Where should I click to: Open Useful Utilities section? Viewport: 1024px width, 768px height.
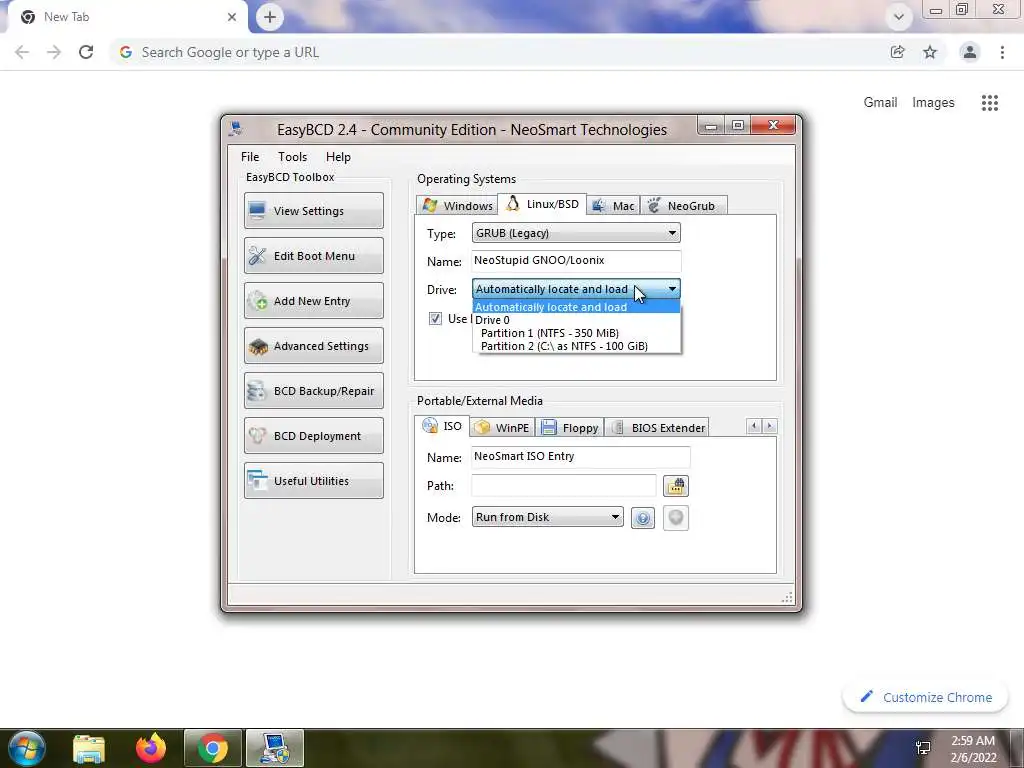pyautogui.click(x=313, y=481)
